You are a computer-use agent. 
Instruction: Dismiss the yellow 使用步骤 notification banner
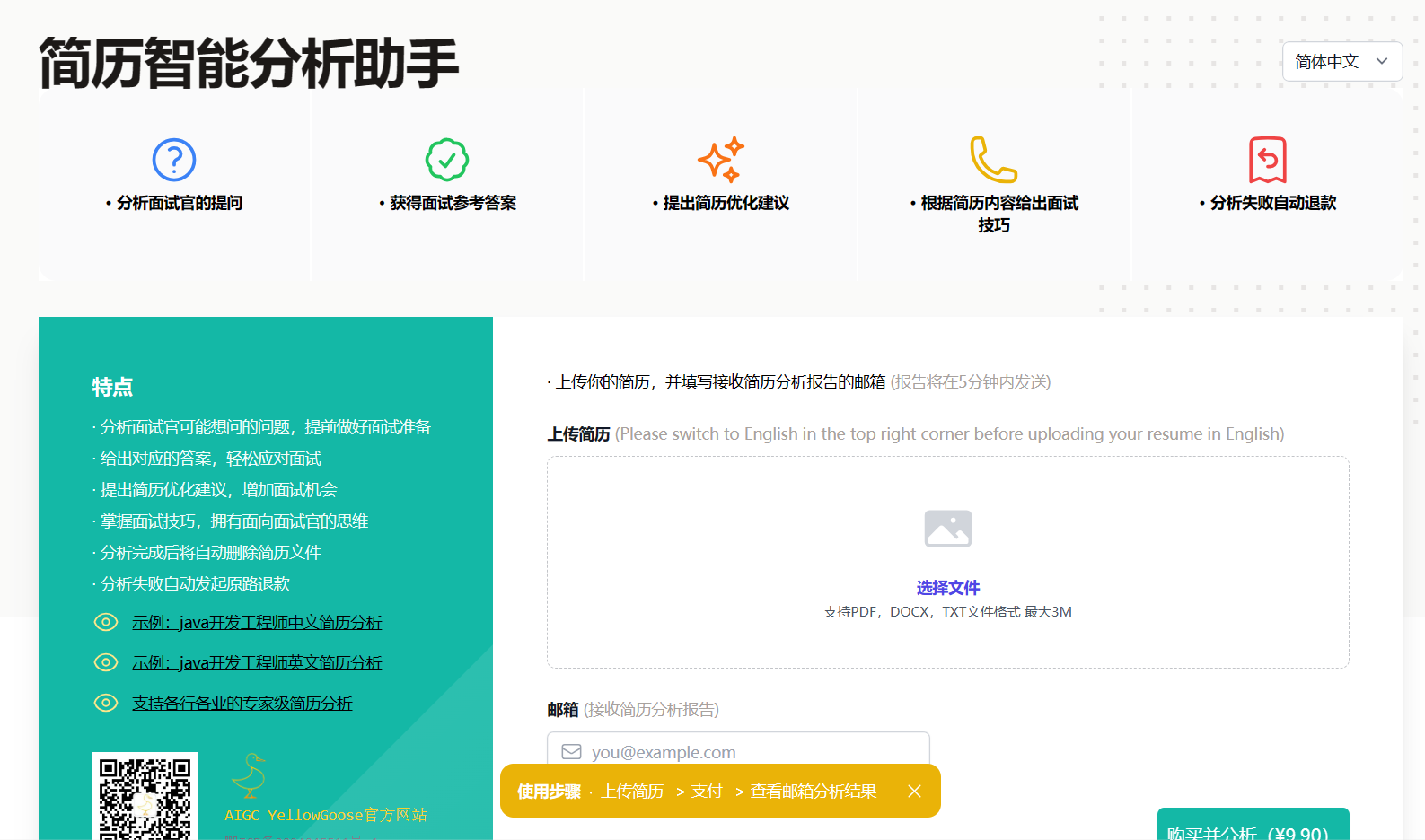(914, 791)
